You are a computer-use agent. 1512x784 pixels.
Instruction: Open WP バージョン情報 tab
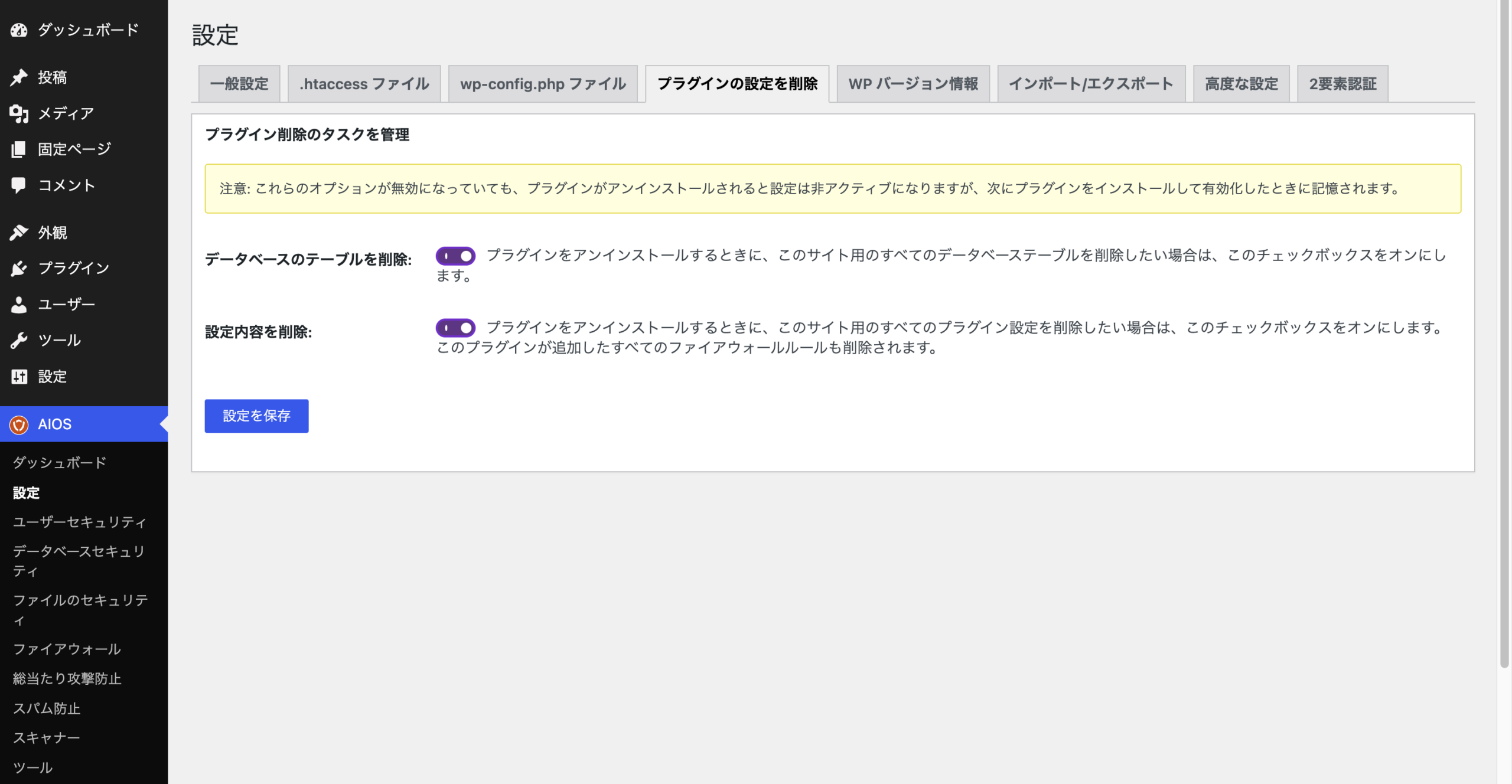click(913, 84)
